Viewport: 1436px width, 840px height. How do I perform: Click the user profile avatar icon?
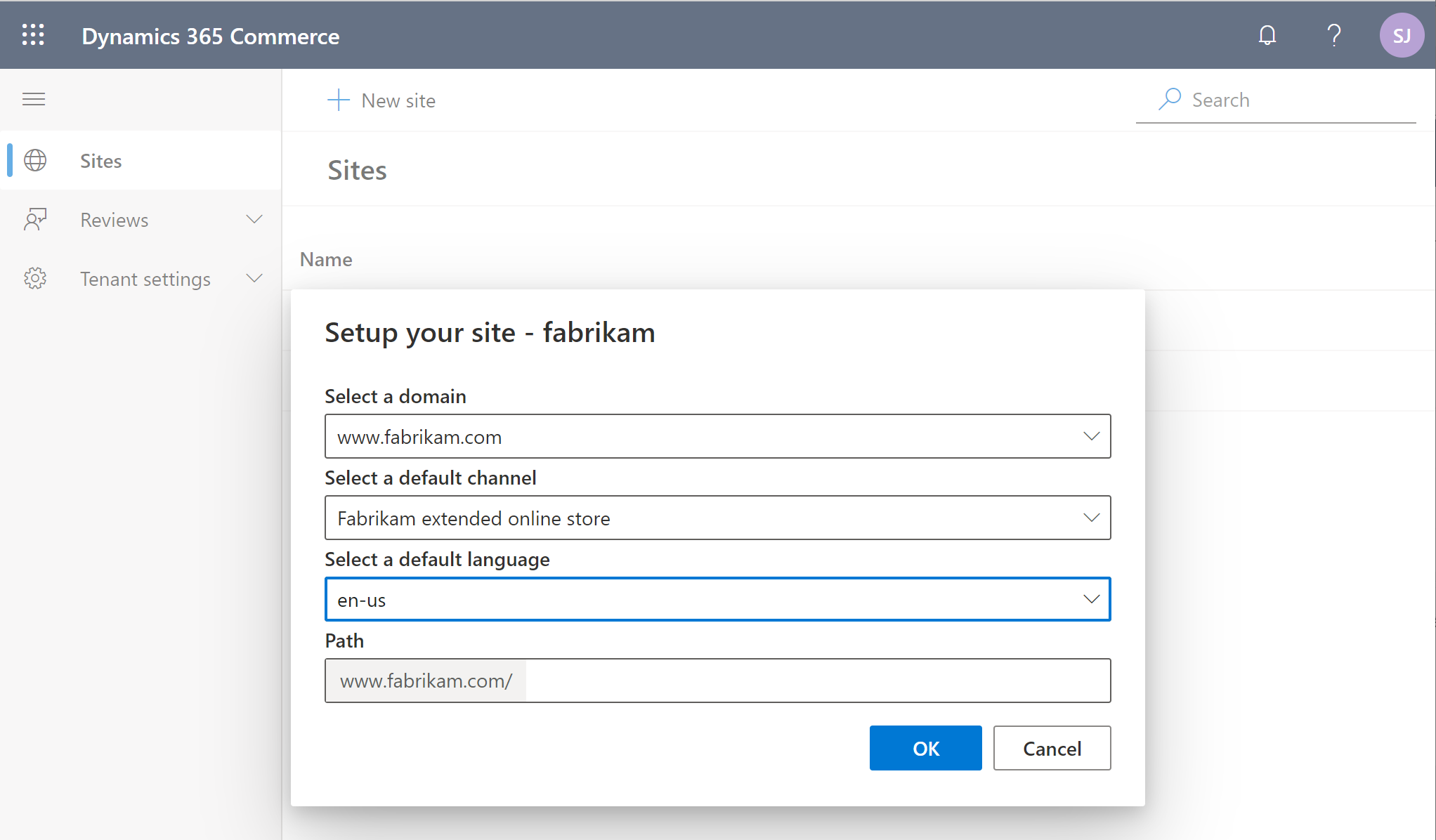coord(1401,36)
